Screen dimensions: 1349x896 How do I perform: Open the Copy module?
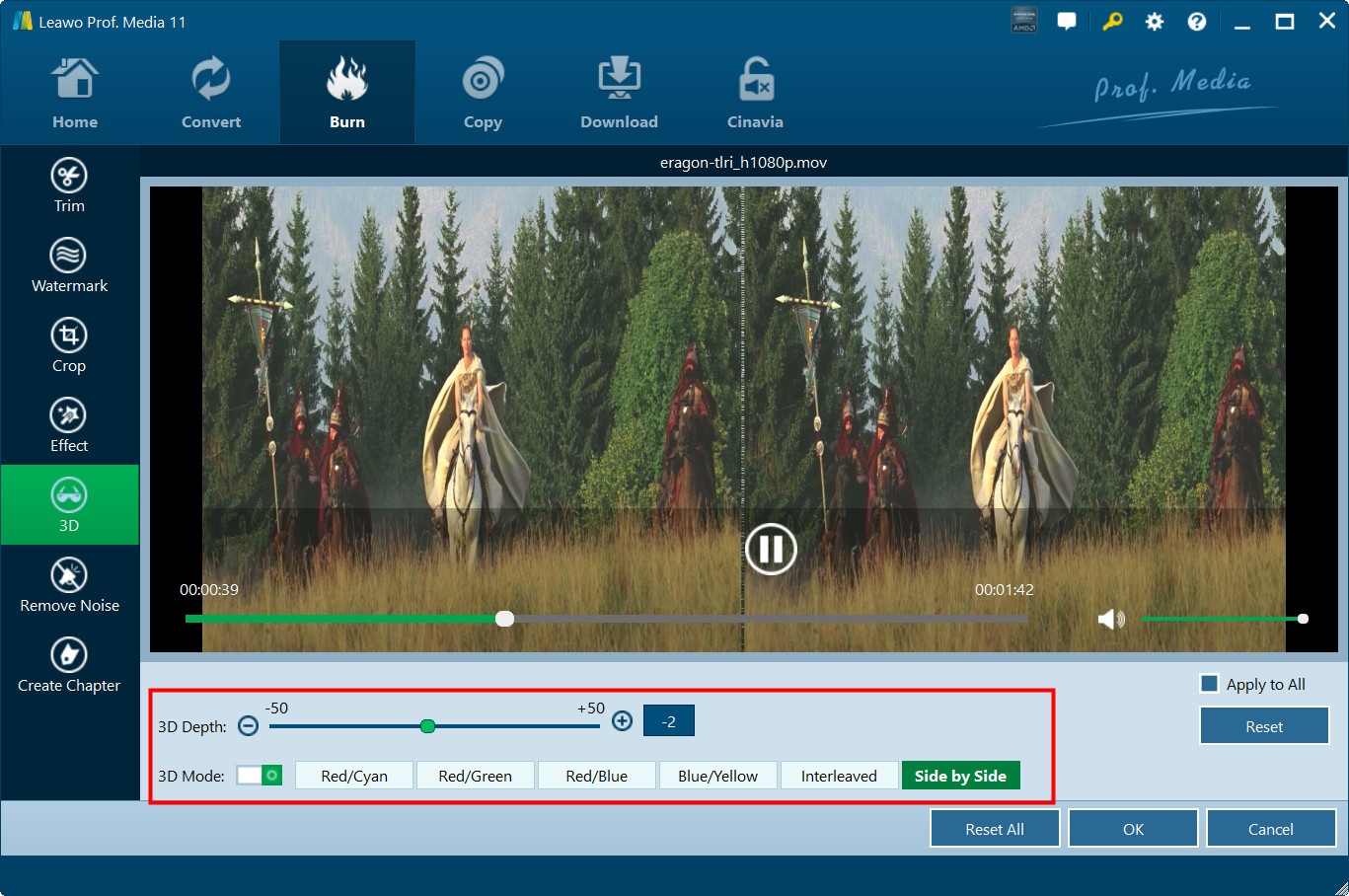tap(483, 94)
